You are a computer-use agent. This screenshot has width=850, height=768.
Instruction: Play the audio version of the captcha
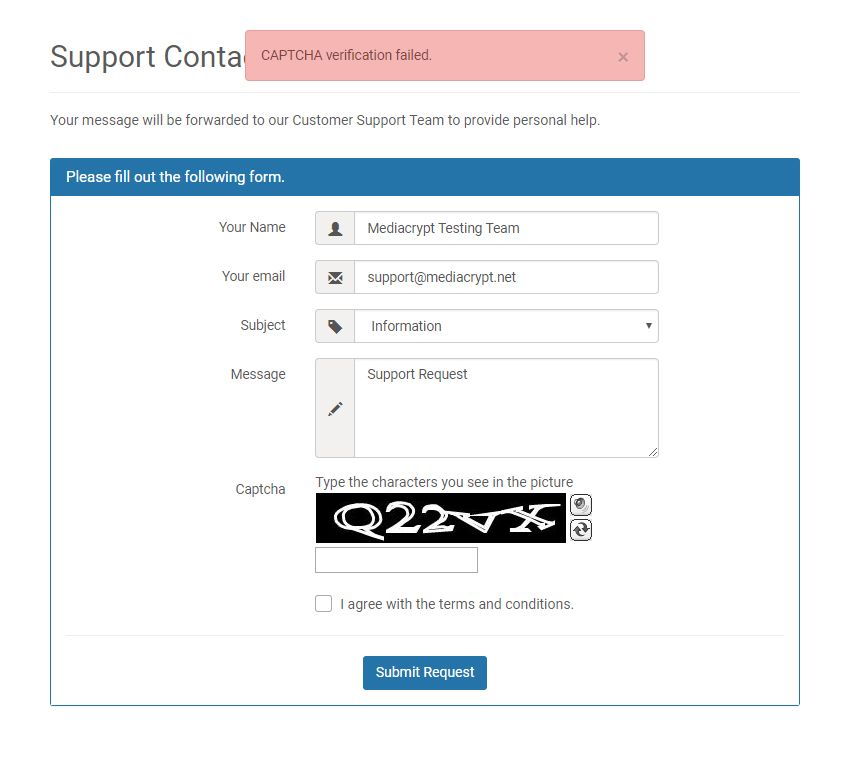point(581,505)
